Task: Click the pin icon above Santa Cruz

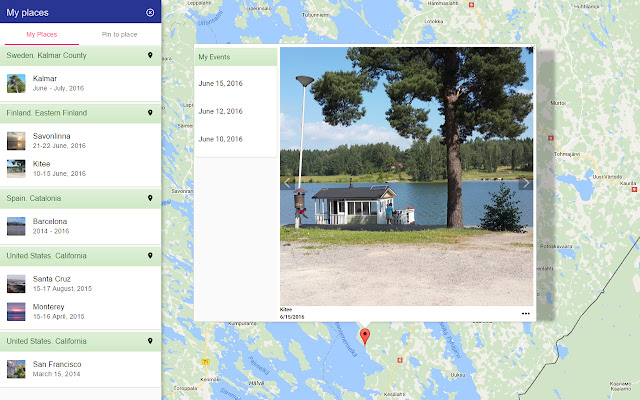Action: pos(150,256)
